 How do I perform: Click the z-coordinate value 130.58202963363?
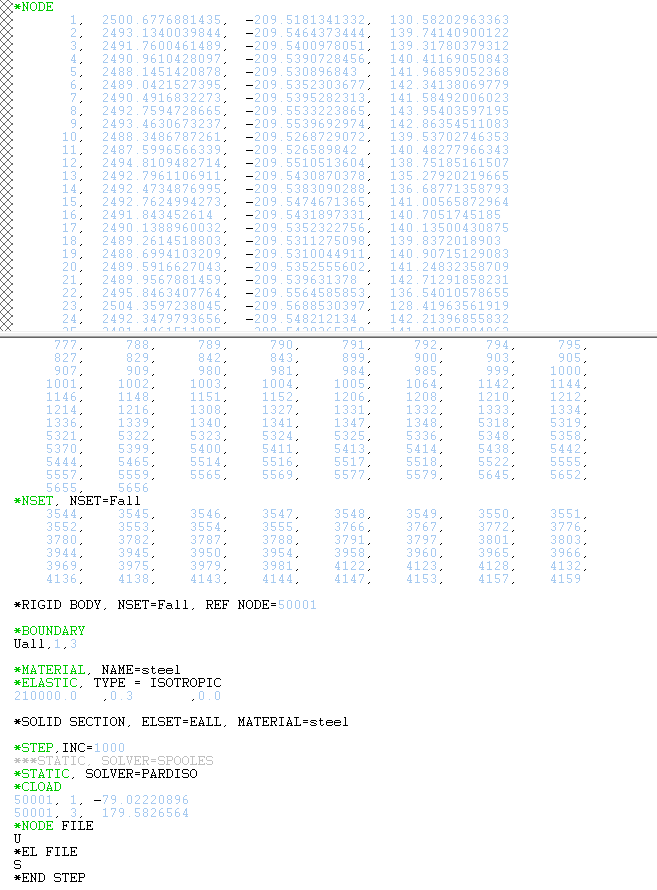pos(449,20)
